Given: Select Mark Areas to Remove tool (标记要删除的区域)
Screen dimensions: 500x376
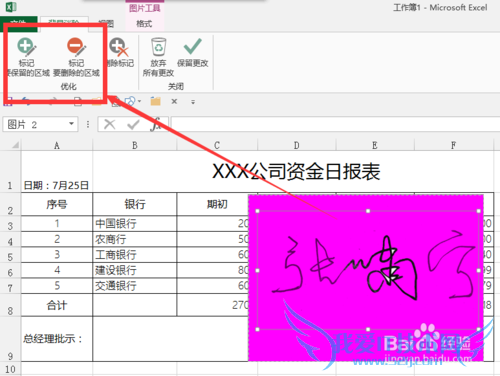Looking at the screenshot, I should (76, 57).
